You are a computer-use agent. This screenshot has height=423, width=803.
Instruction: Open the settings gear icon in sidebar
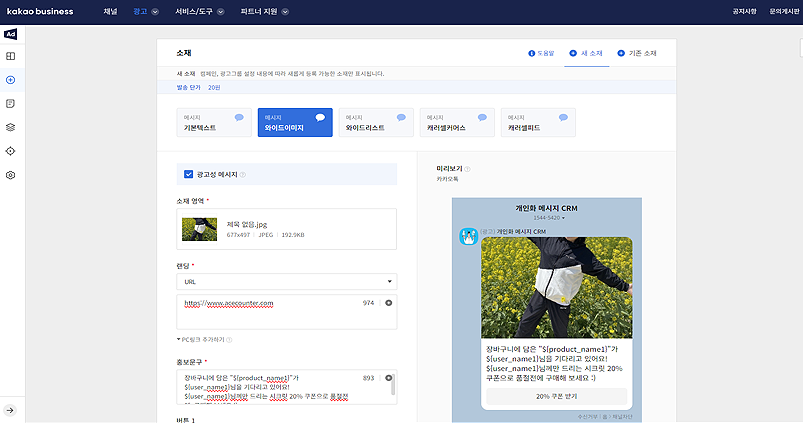(x=10, y=175)
